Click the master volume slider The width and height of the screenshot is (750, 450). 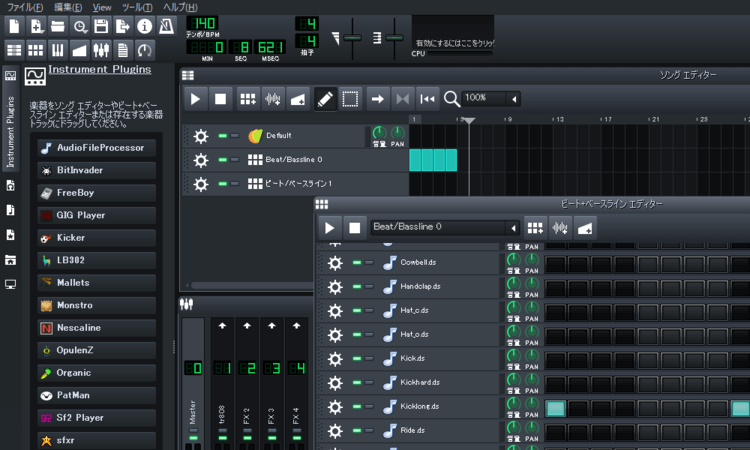click(x=354, y=38)
